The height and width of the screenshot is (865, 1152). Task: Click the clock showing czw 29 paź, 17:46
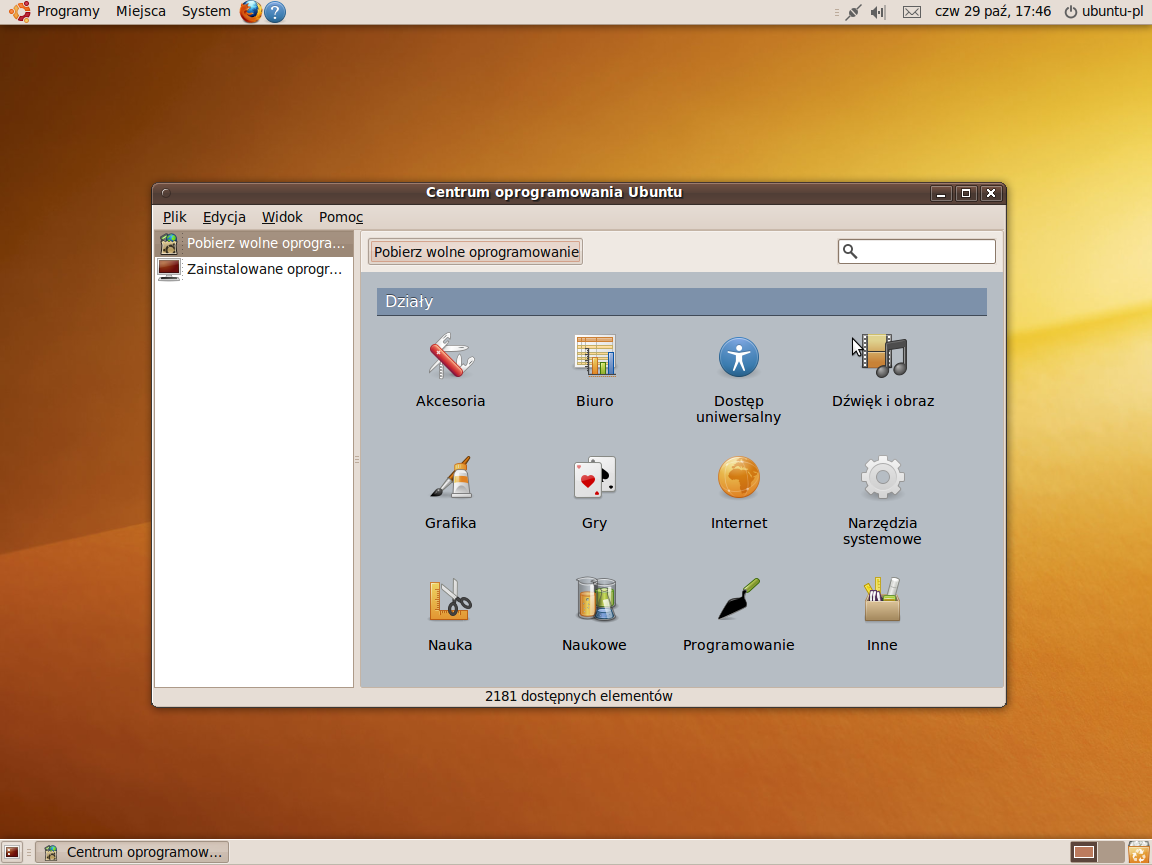993,11
